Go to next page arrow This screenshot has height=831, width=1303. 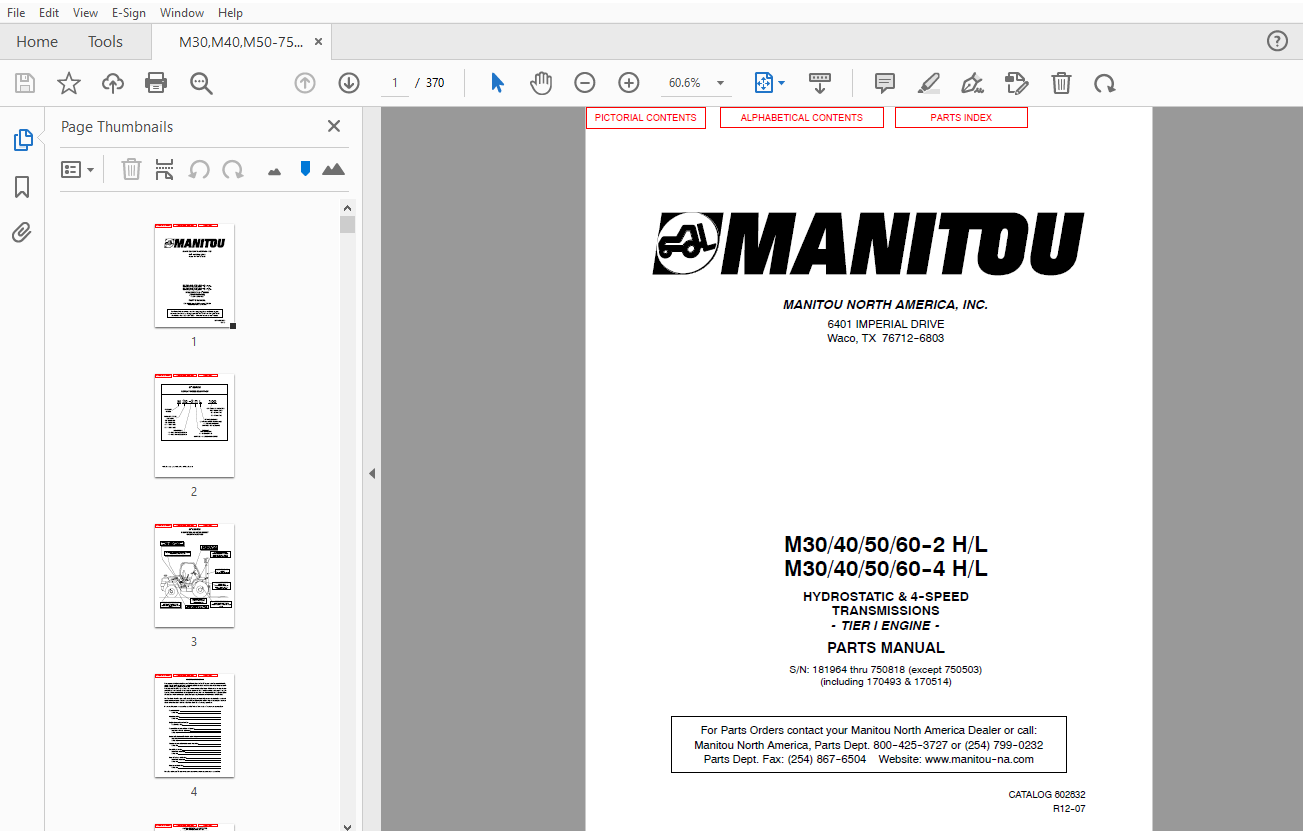click(349, 83)
